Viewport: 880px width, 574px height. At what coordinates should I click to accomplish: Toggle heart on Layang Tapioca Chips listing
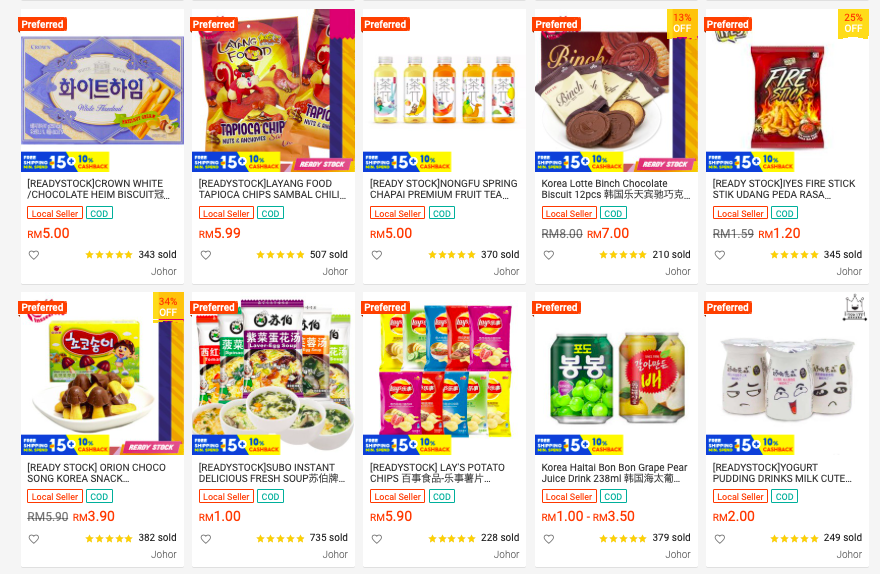(x=206, y=255)
